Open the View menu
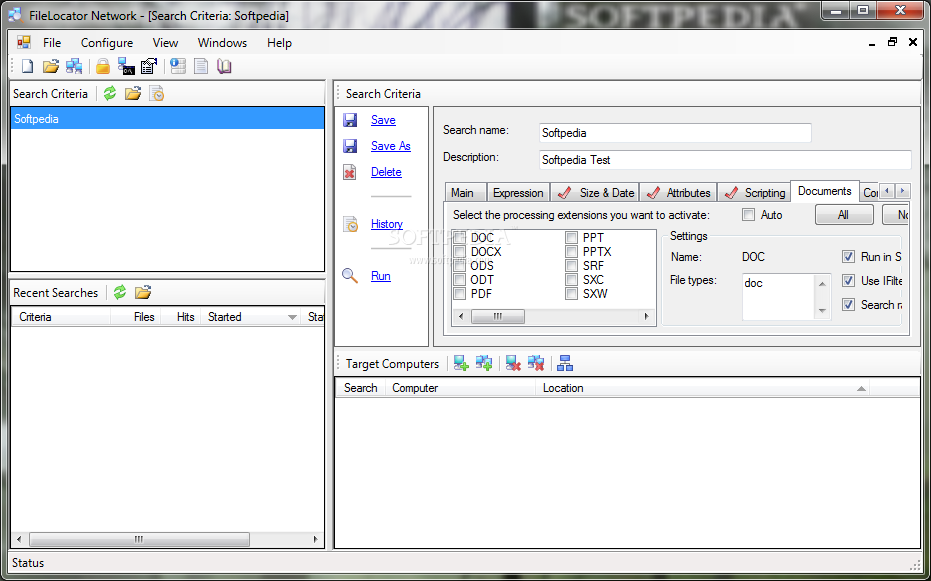 point(165,43)
